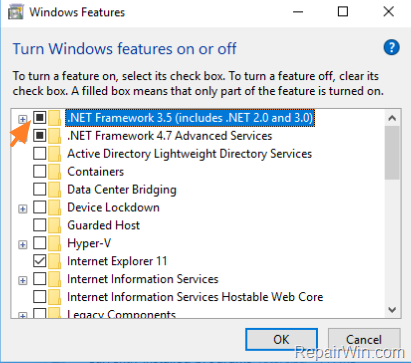411x363 pixels.
Task: Select Internet Information Services Hostable Web Core
Action: click(x=195, y=297)
